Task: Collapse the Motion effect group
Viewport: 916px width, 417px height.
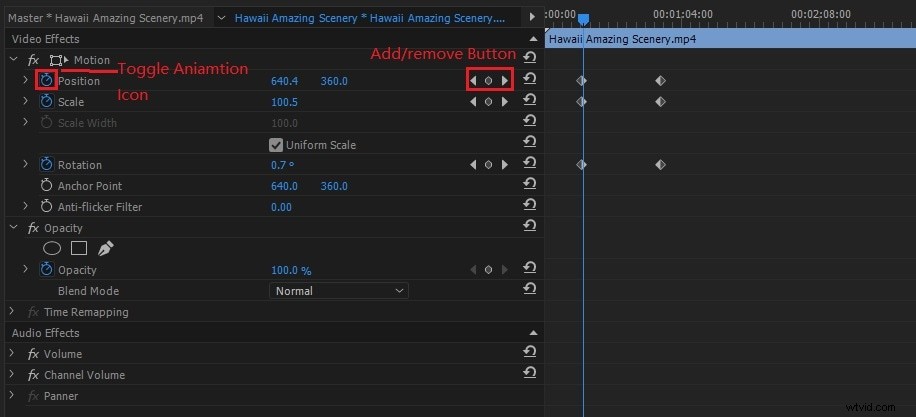Action: [x=13, y=60]
